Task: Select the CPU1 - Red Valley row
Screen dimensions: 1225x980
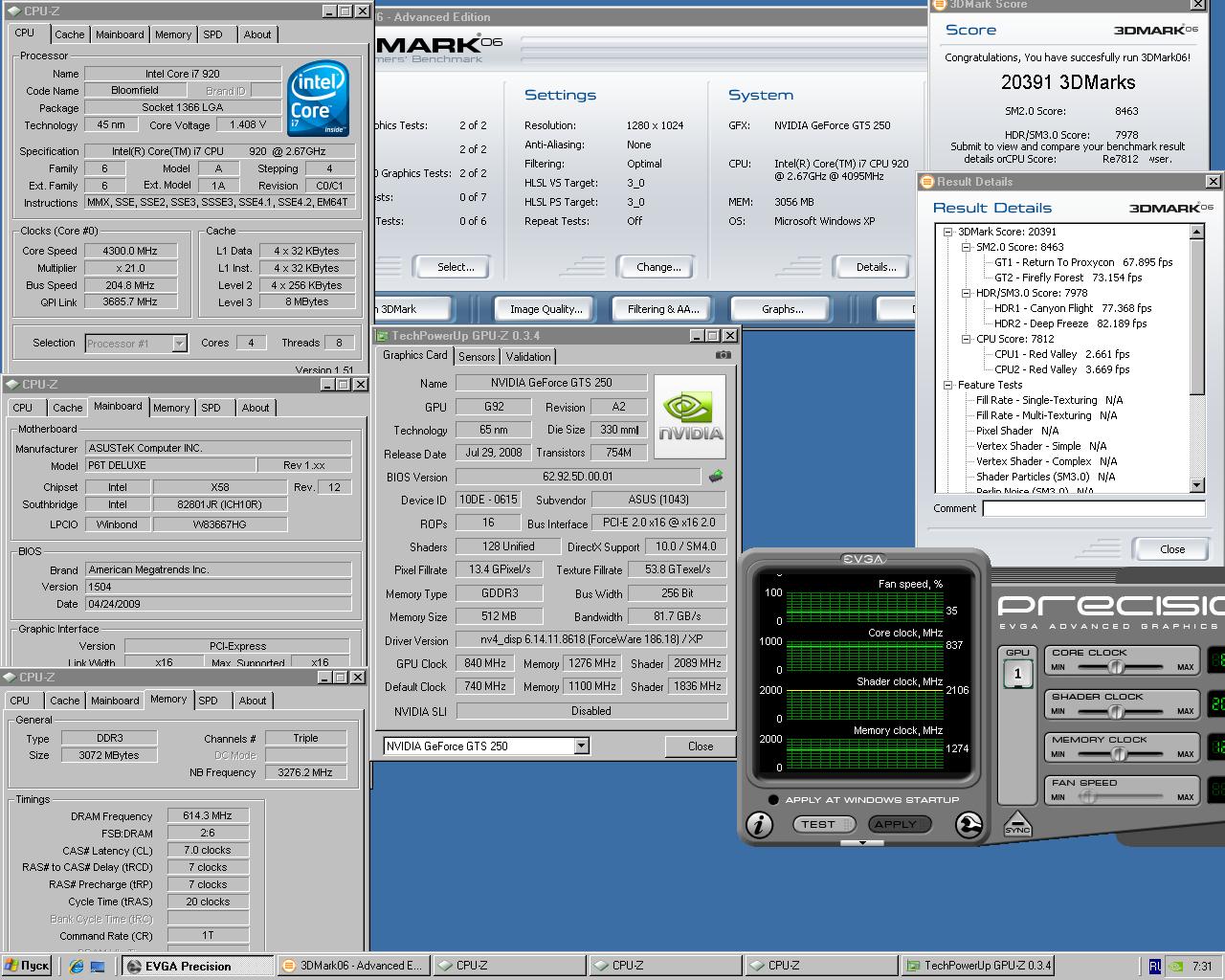Action: (1061, 354)
